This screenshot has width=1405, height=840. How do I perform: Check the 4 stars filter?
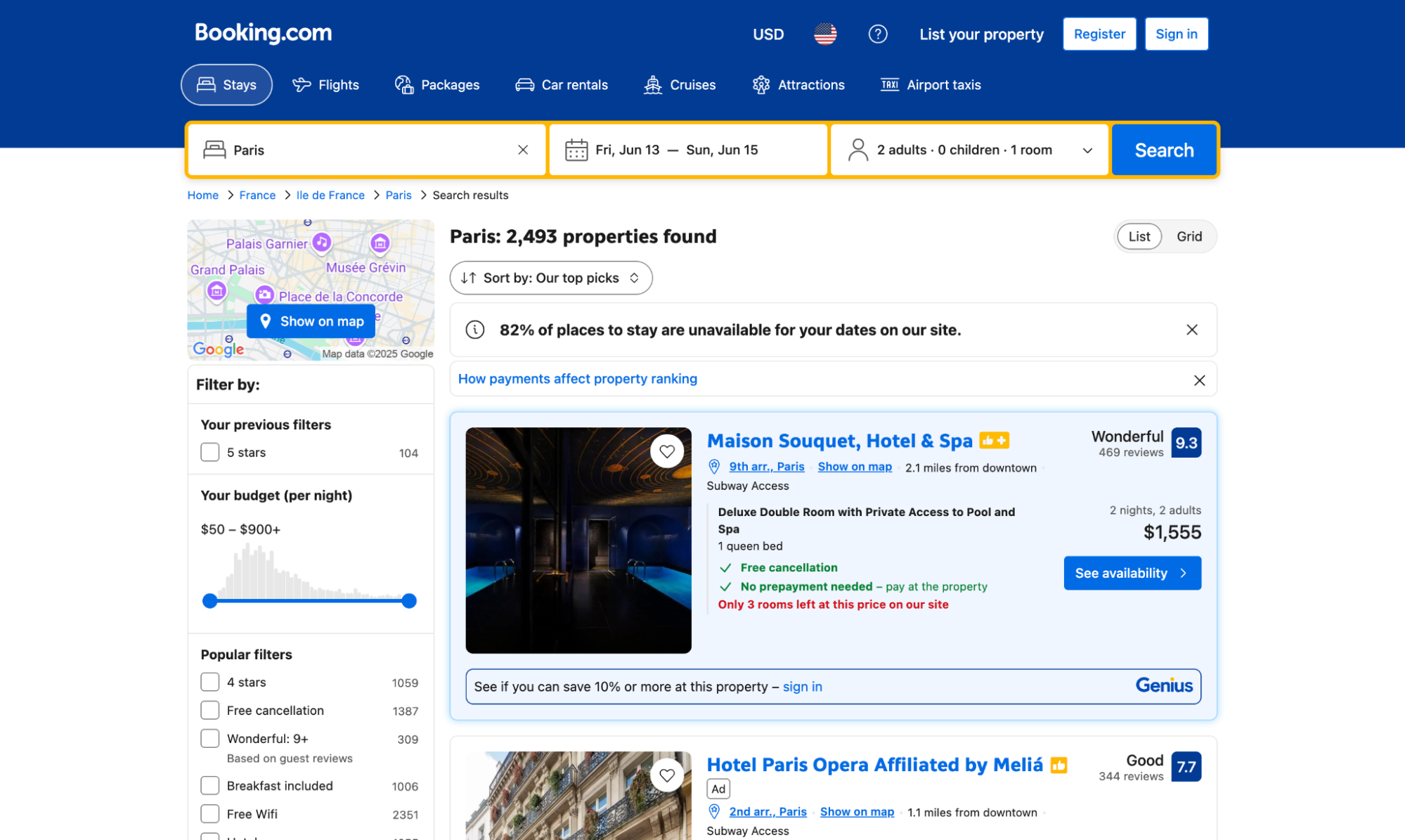(x=210, y=682)
